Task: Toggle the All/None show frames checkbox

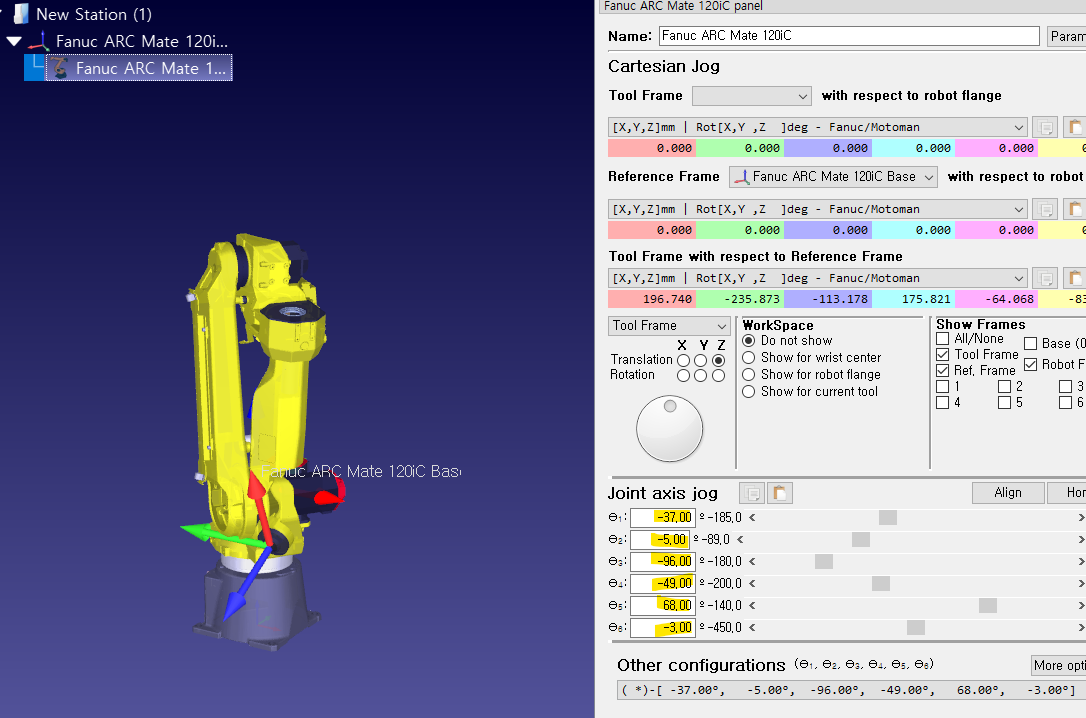Action: tap(943, 339)
